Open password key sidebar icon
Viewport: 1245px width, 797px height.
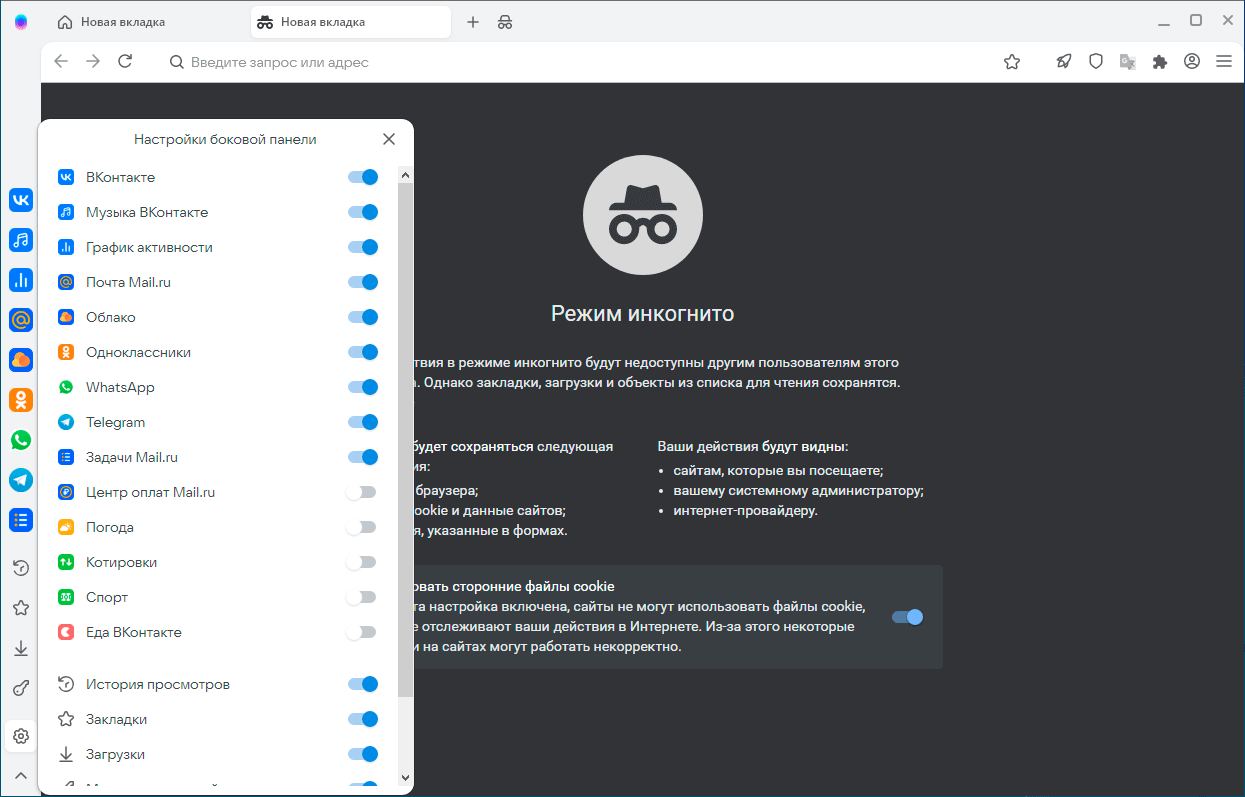21,688
